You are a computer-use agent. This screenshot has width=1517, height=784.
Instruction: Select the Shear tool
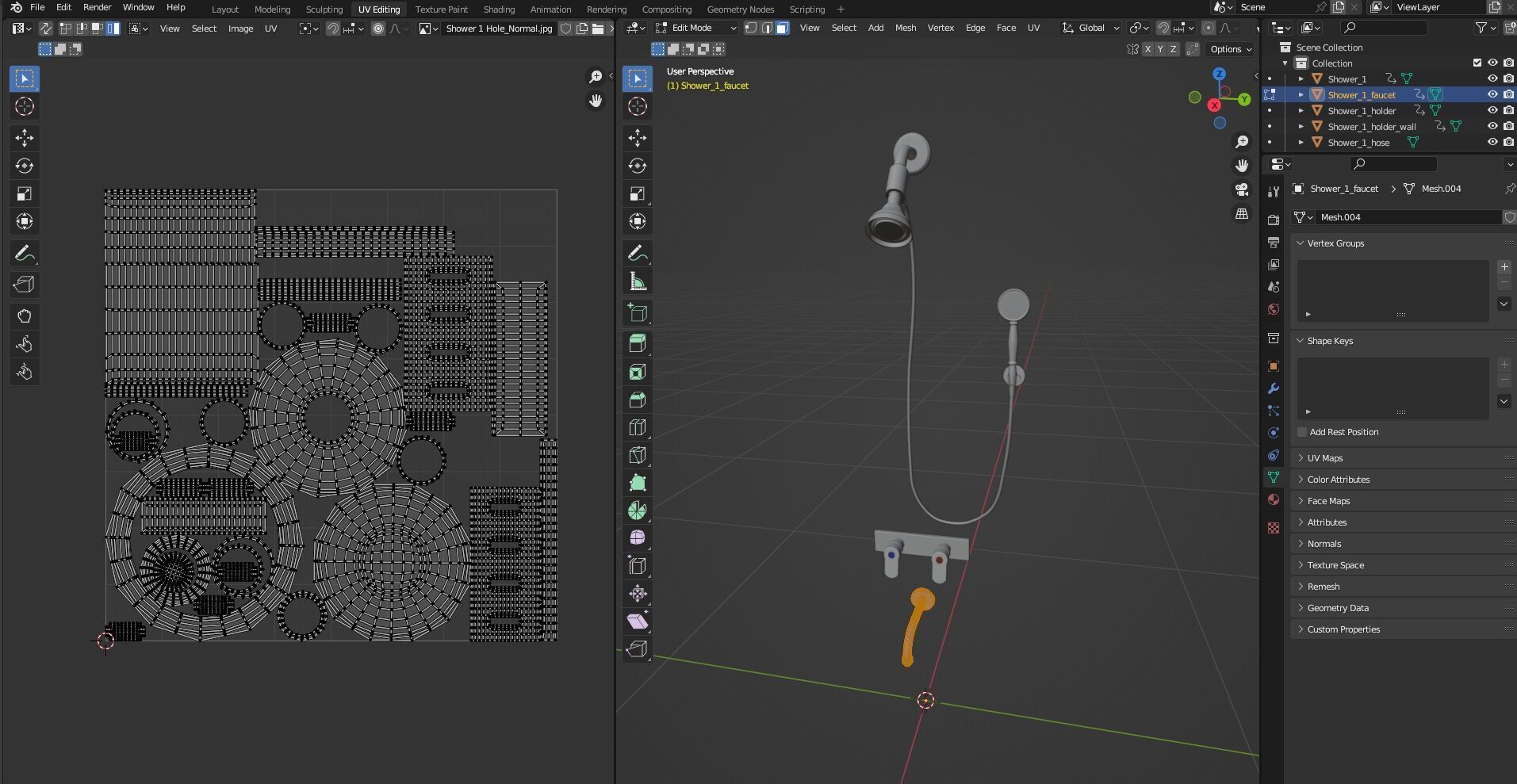(638, 621)
